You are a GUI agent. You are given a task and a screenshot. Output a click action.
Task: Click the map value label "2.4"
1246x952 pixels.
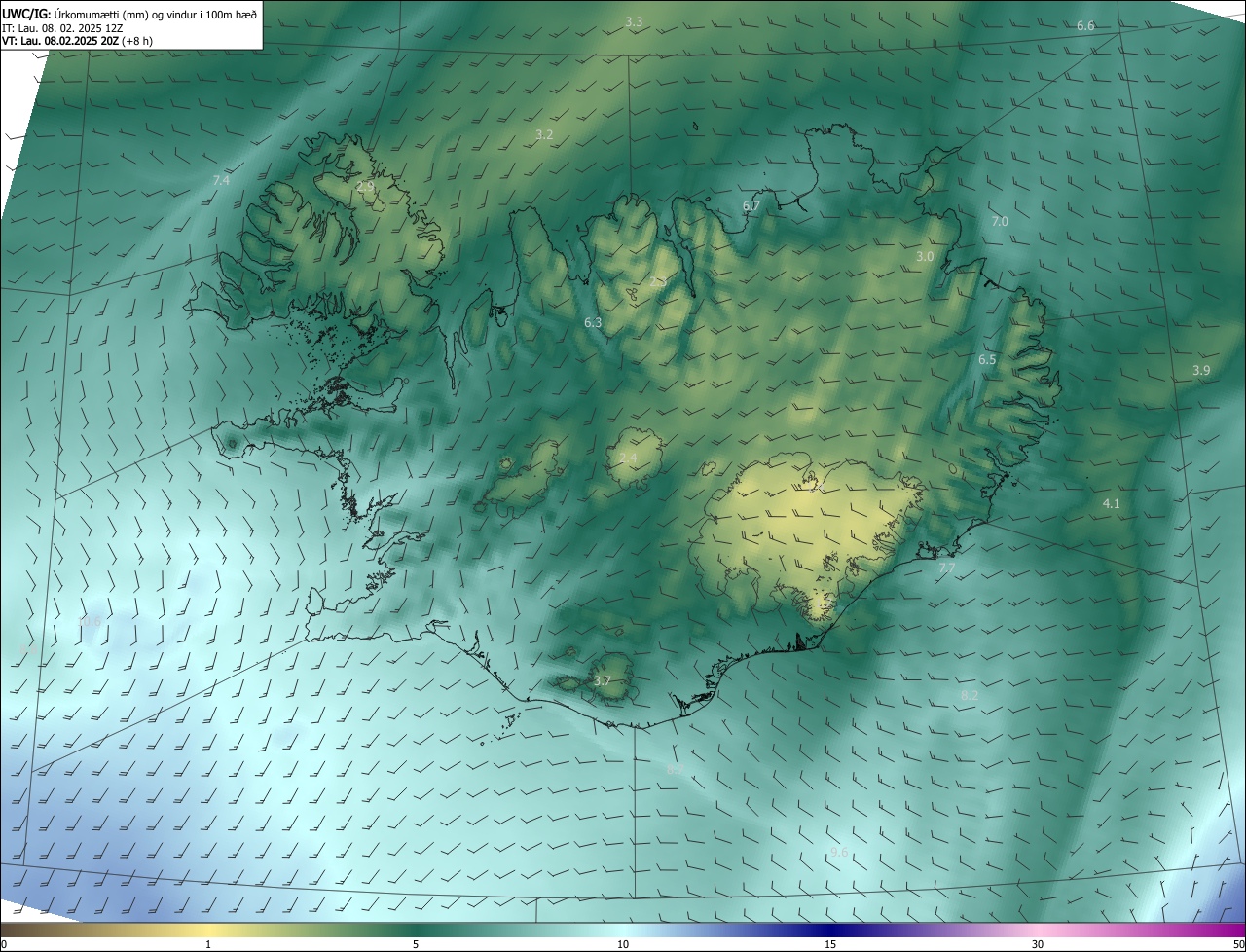(x=628, y=458)
